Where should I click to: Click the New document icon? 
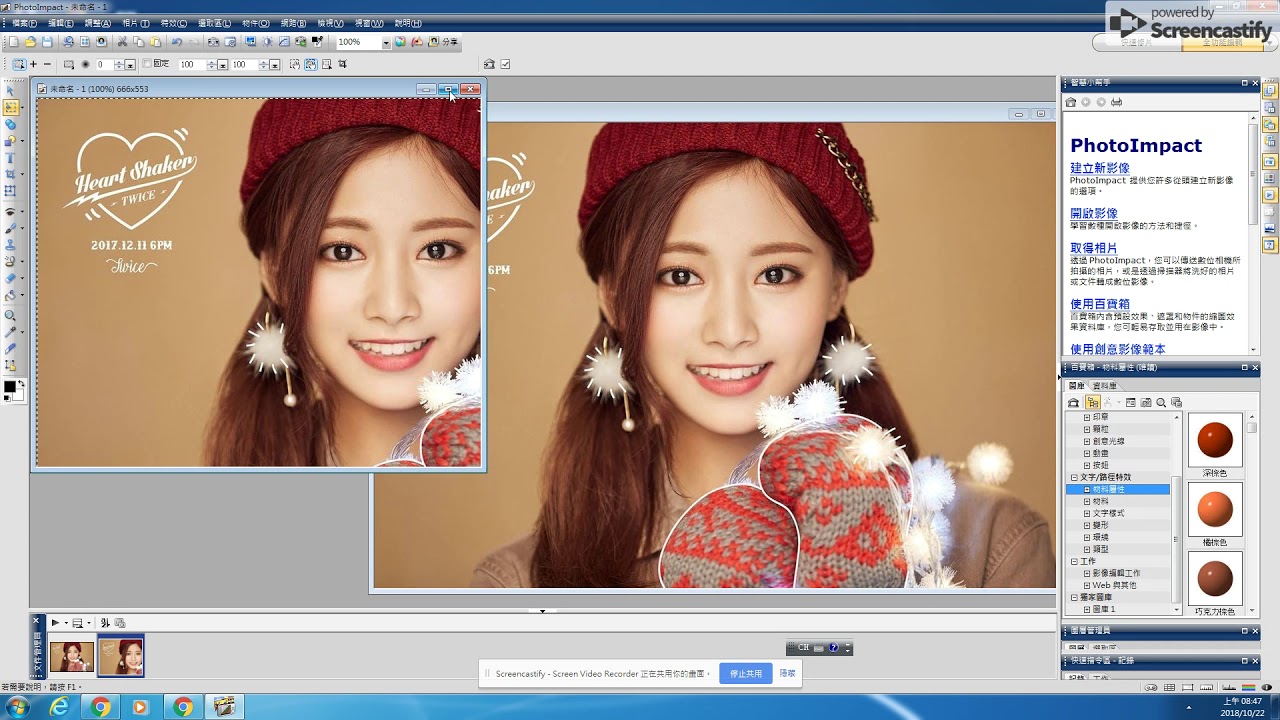14,42
